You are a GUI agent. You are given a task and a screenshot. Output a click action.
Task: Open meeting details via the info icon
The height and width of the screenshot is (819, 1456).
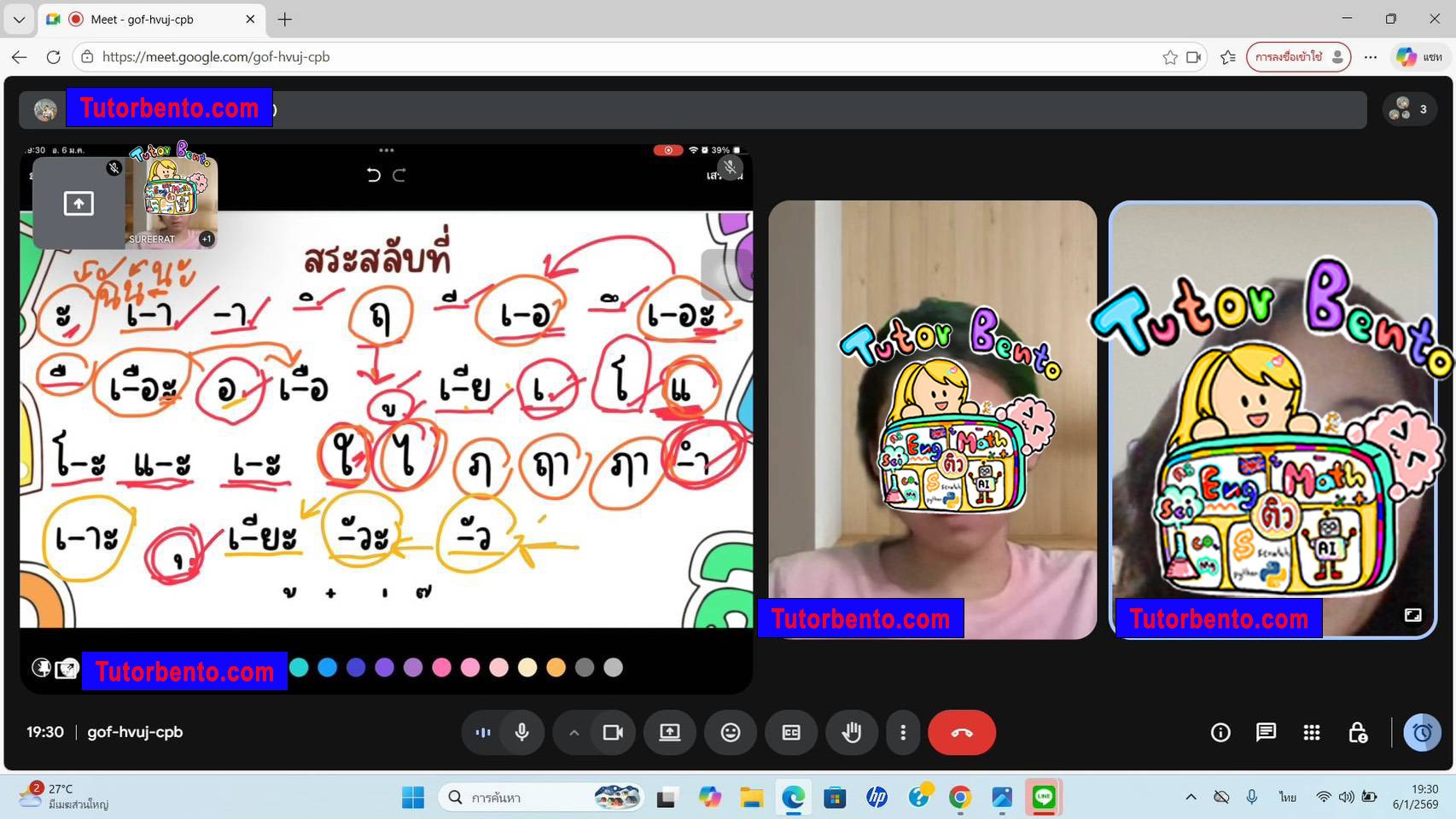[1220, 732]
